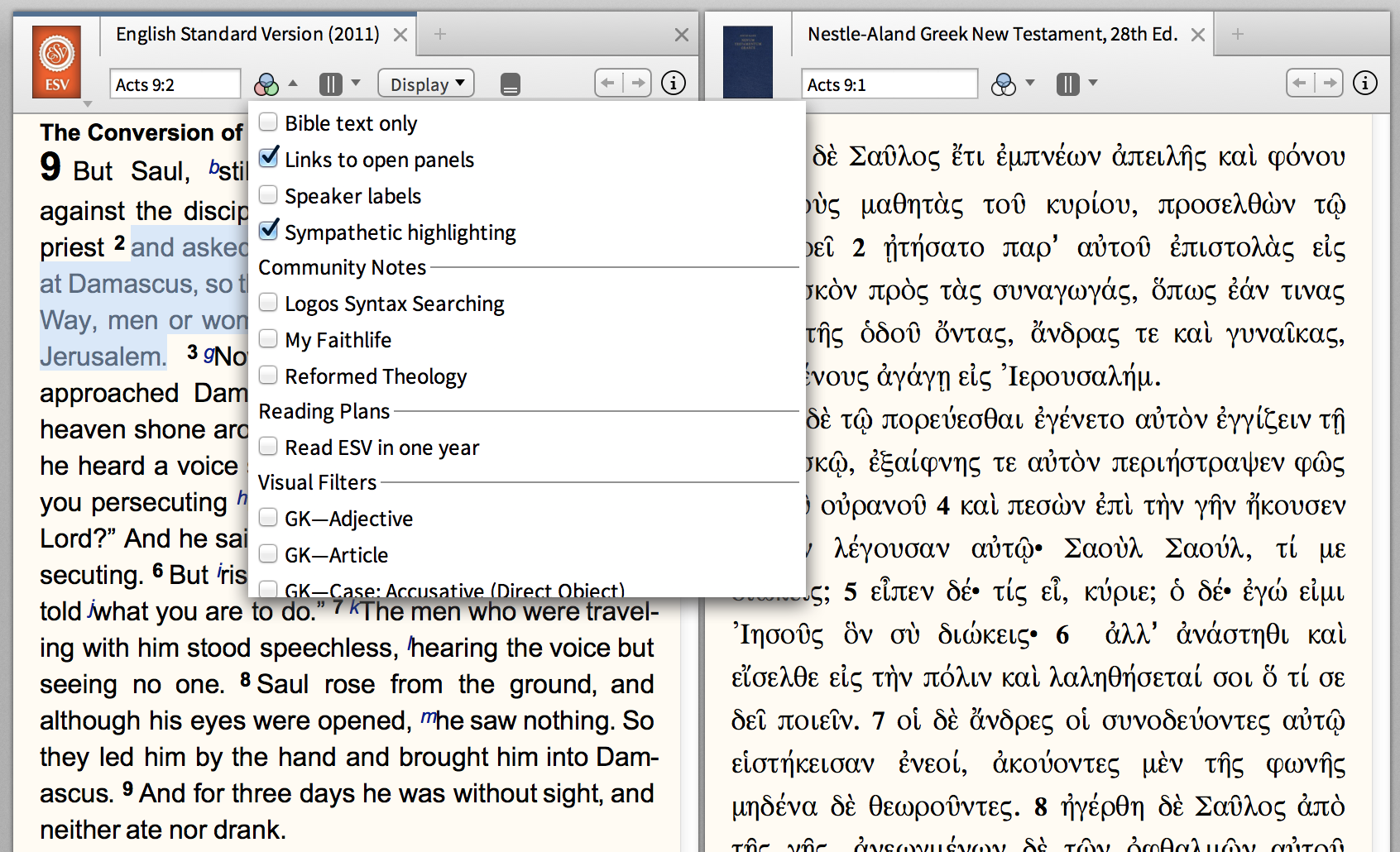Click the Reading Plans section header
This screenshot has width=1400, height=852.
(324, 411)
